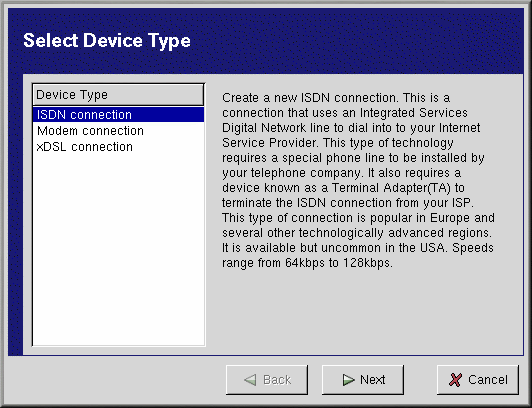Select ISDN connection in the device list

tap(118, 115)
